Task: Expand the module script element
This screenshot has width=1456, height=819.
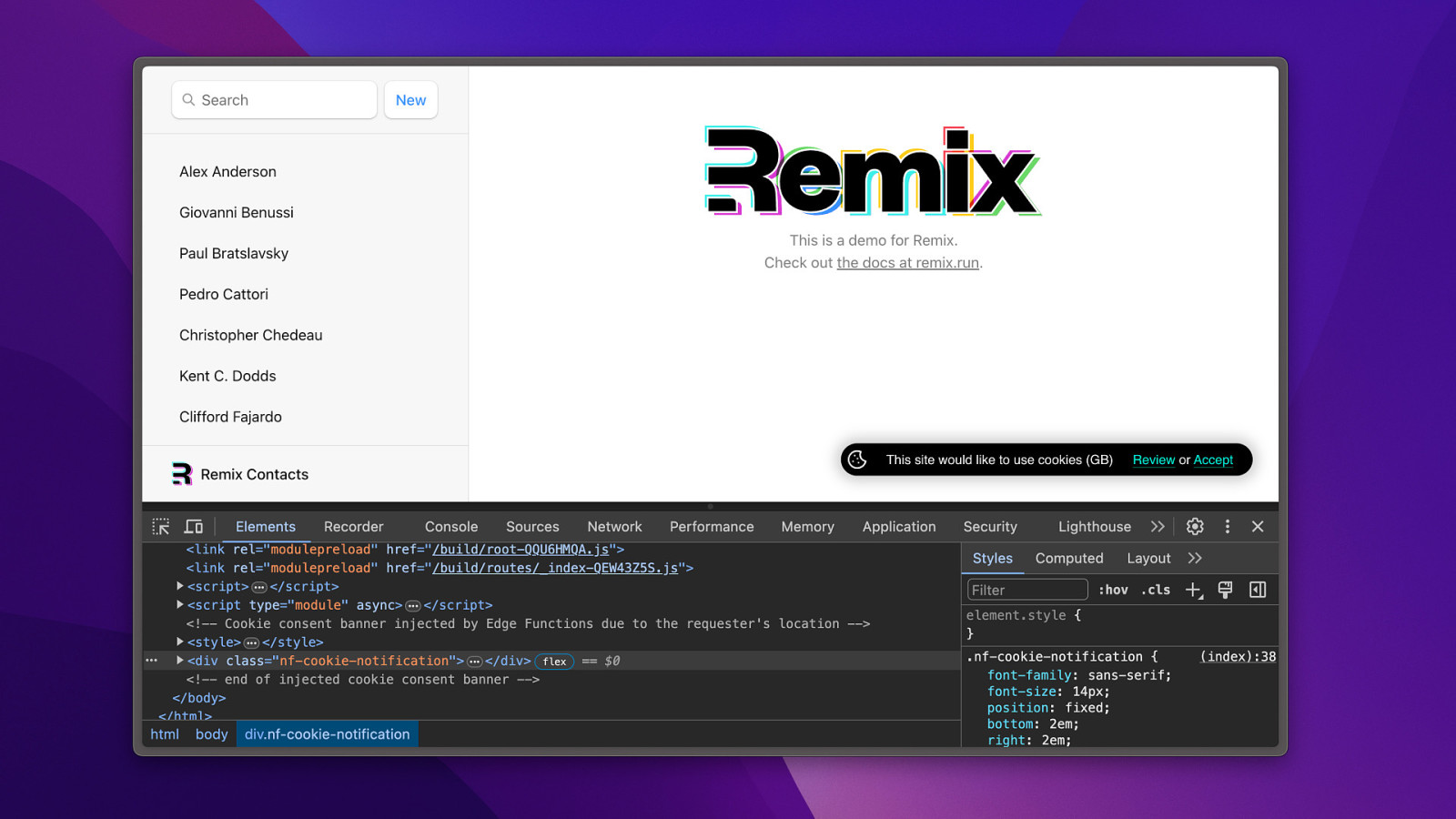Action: pos(180,604)
